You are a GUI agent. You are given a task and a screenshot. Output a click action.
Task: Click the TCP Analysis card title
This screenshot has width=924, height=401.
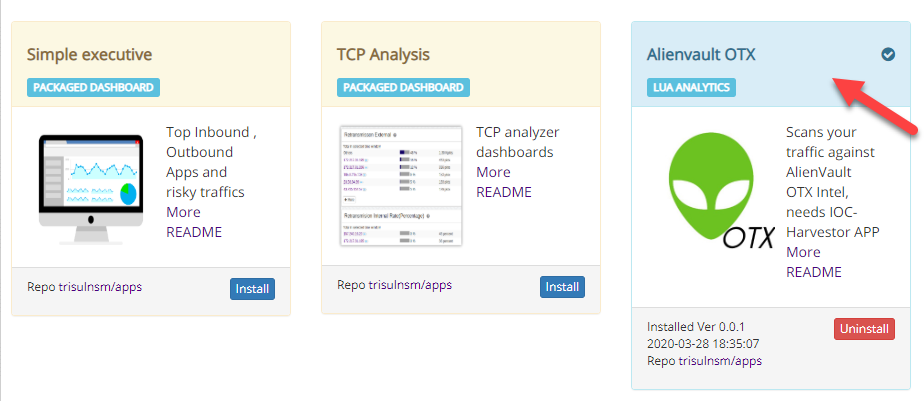(x=383, y=55)
